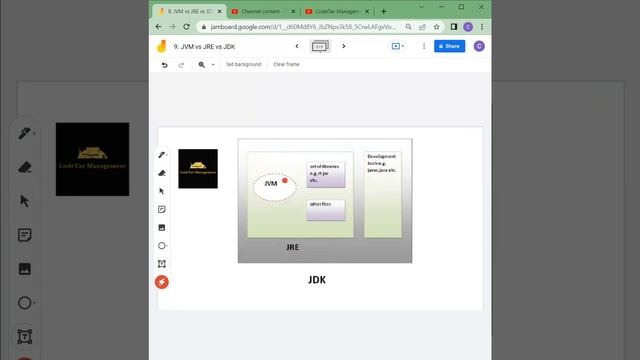Click the "Development tools" box

point(383,194)
